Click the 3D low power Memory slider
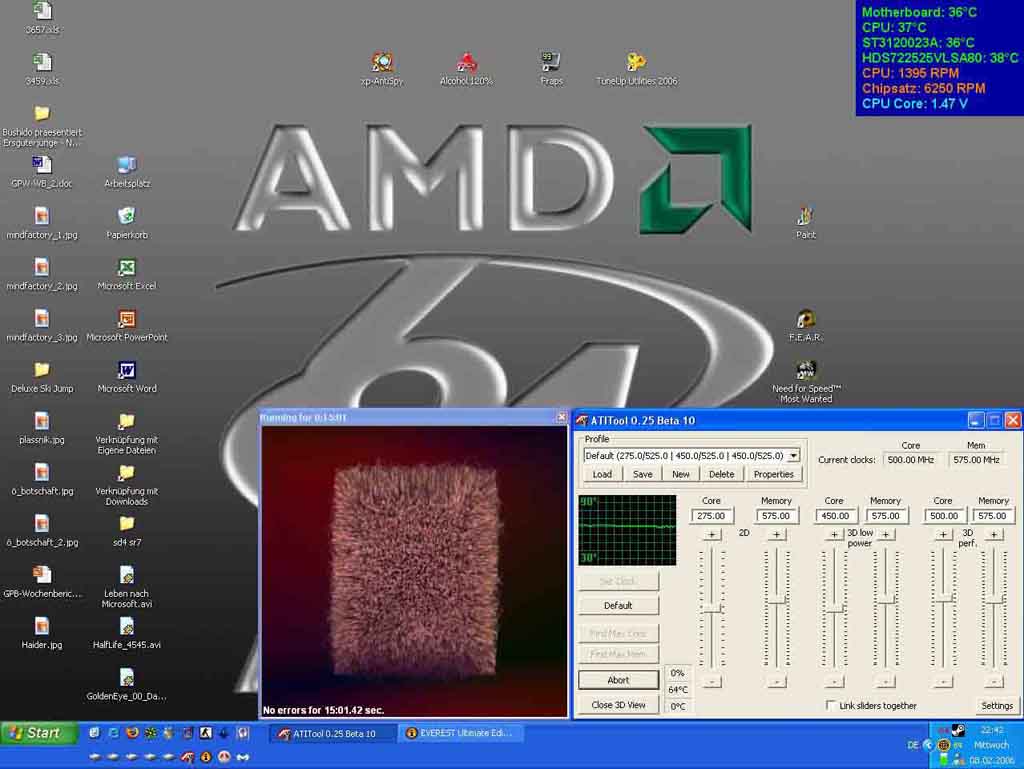The width and height of the screenshot is (1024, 769). [886, 599]
